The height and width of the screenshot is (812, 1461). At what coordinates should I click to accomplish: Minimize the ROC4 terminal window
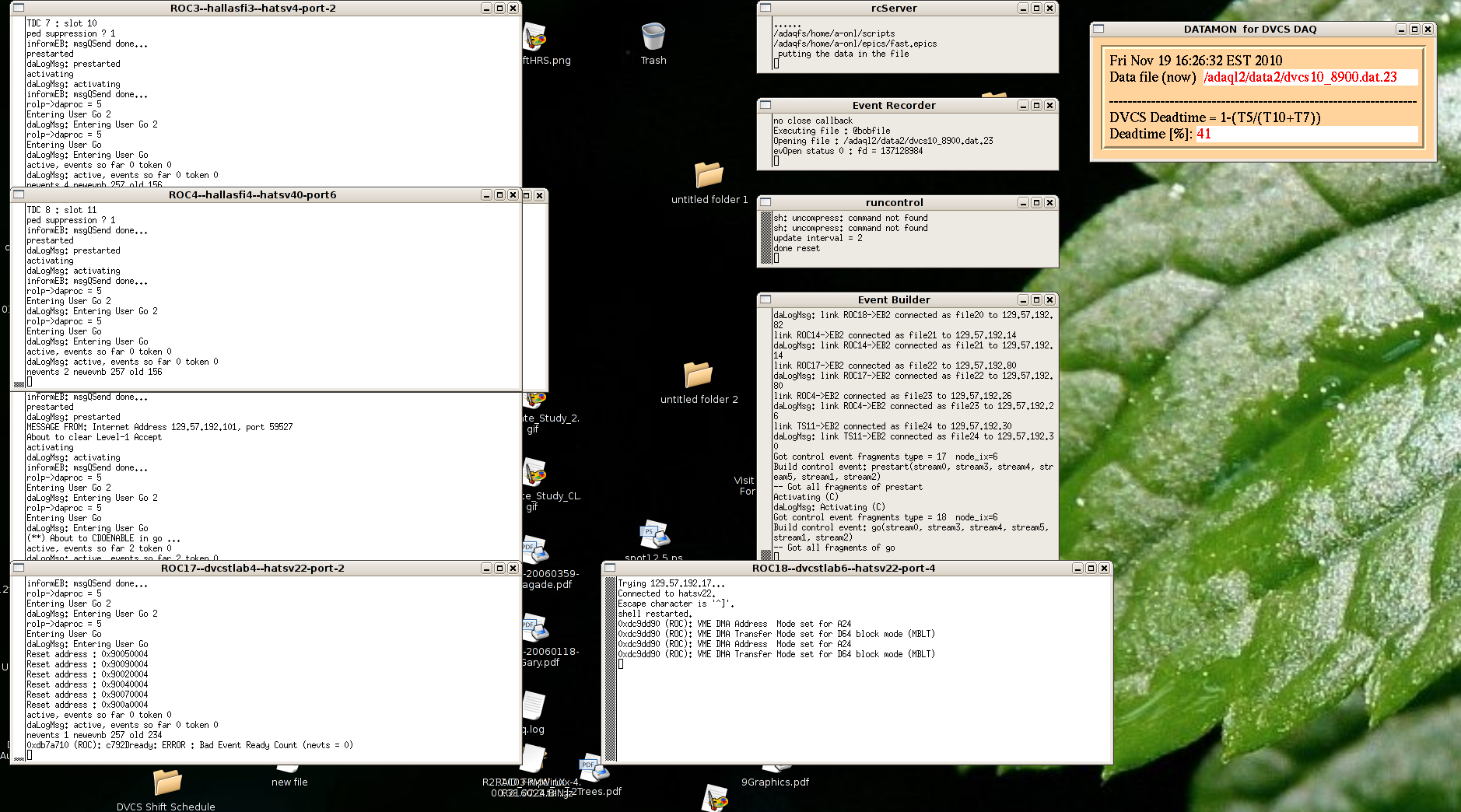coord(486,194)
